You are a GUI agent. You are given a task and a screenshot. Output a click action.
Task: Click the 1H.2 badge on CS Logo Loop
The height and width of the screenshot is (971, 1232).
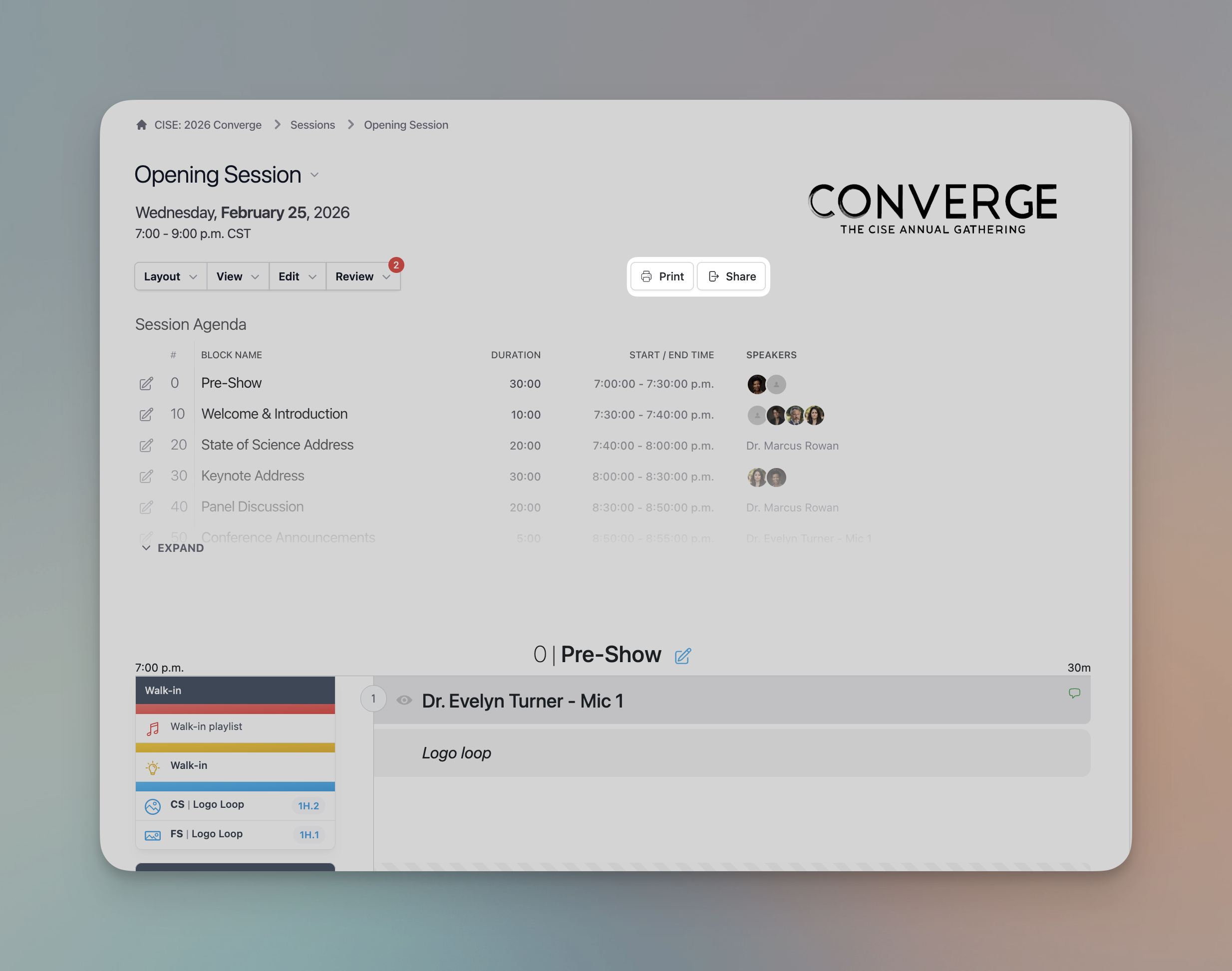pyautogui.click(x=308, y=805)
